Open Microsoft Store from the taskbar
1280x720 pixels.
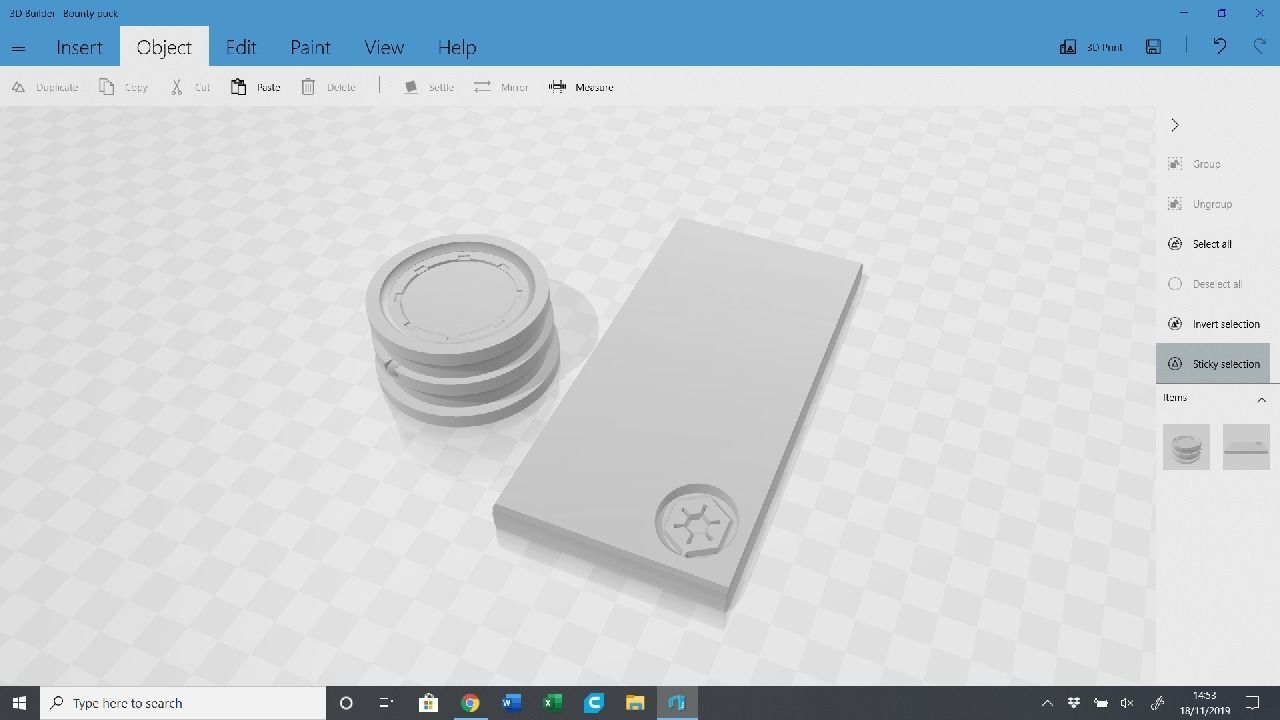coord(428,703)
